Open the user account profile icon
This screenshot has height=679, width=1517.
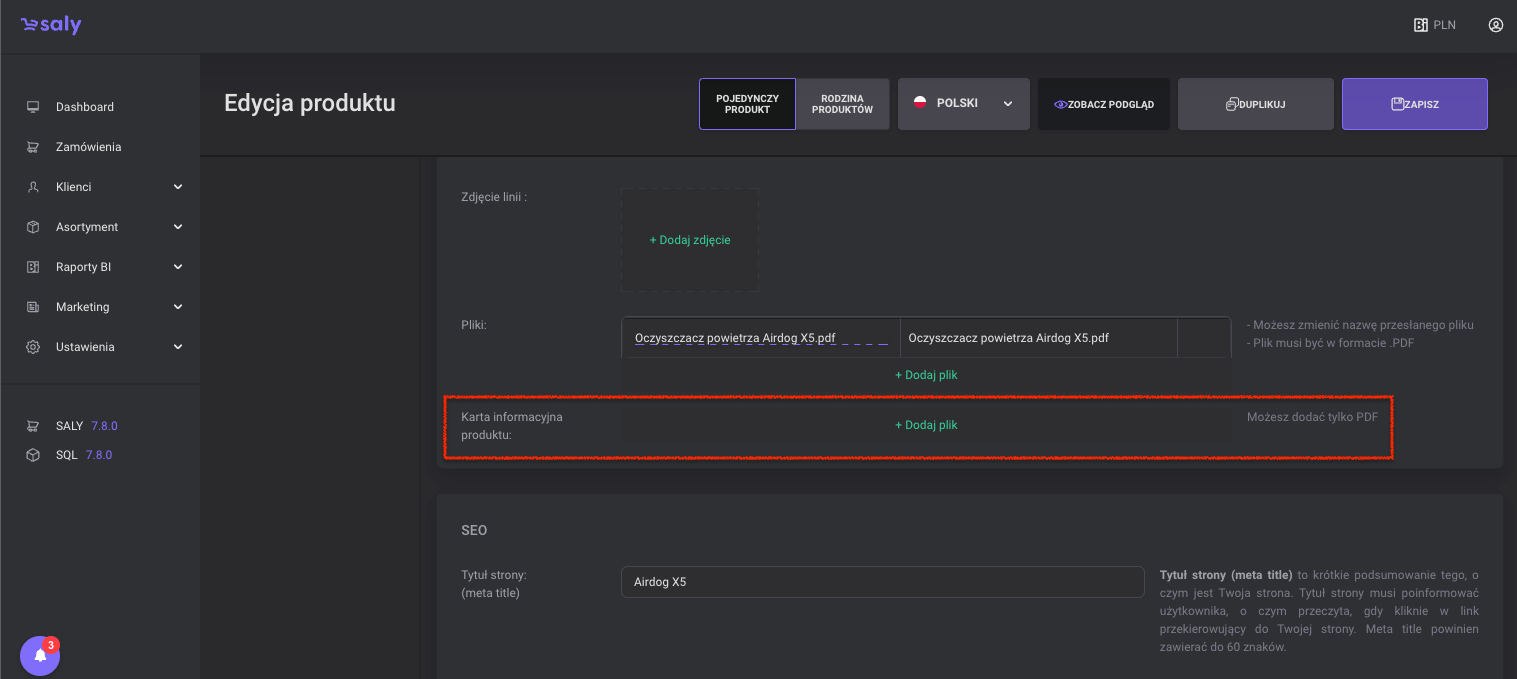(x=1496, y=25)
